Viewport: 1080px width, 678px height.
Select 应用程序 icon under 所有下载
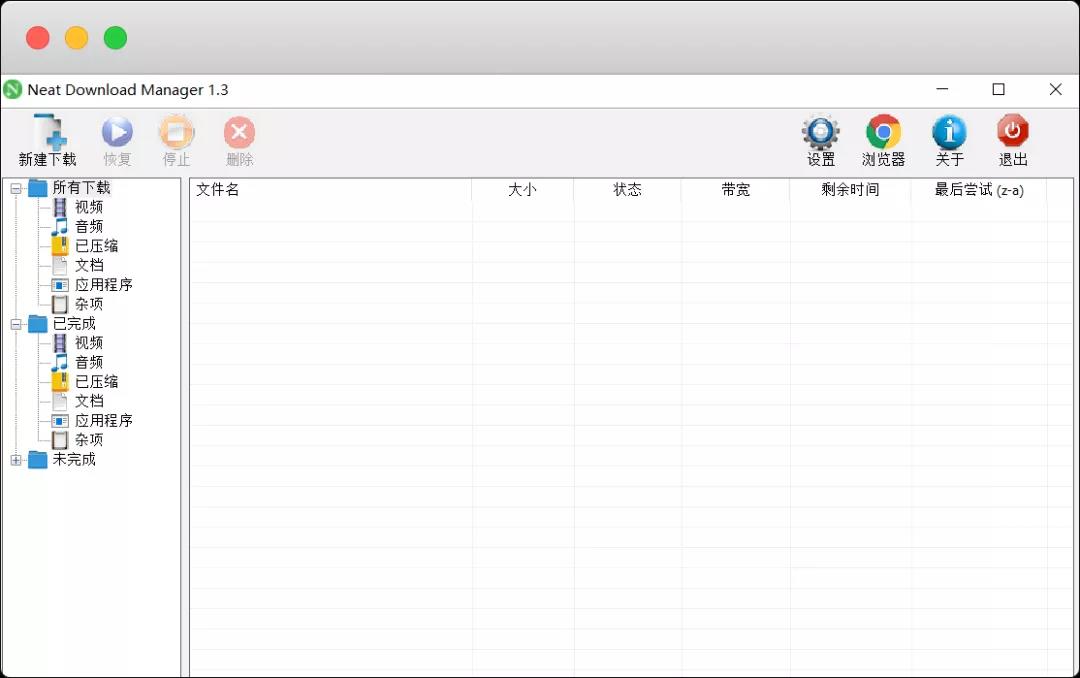tap(60, 285)
